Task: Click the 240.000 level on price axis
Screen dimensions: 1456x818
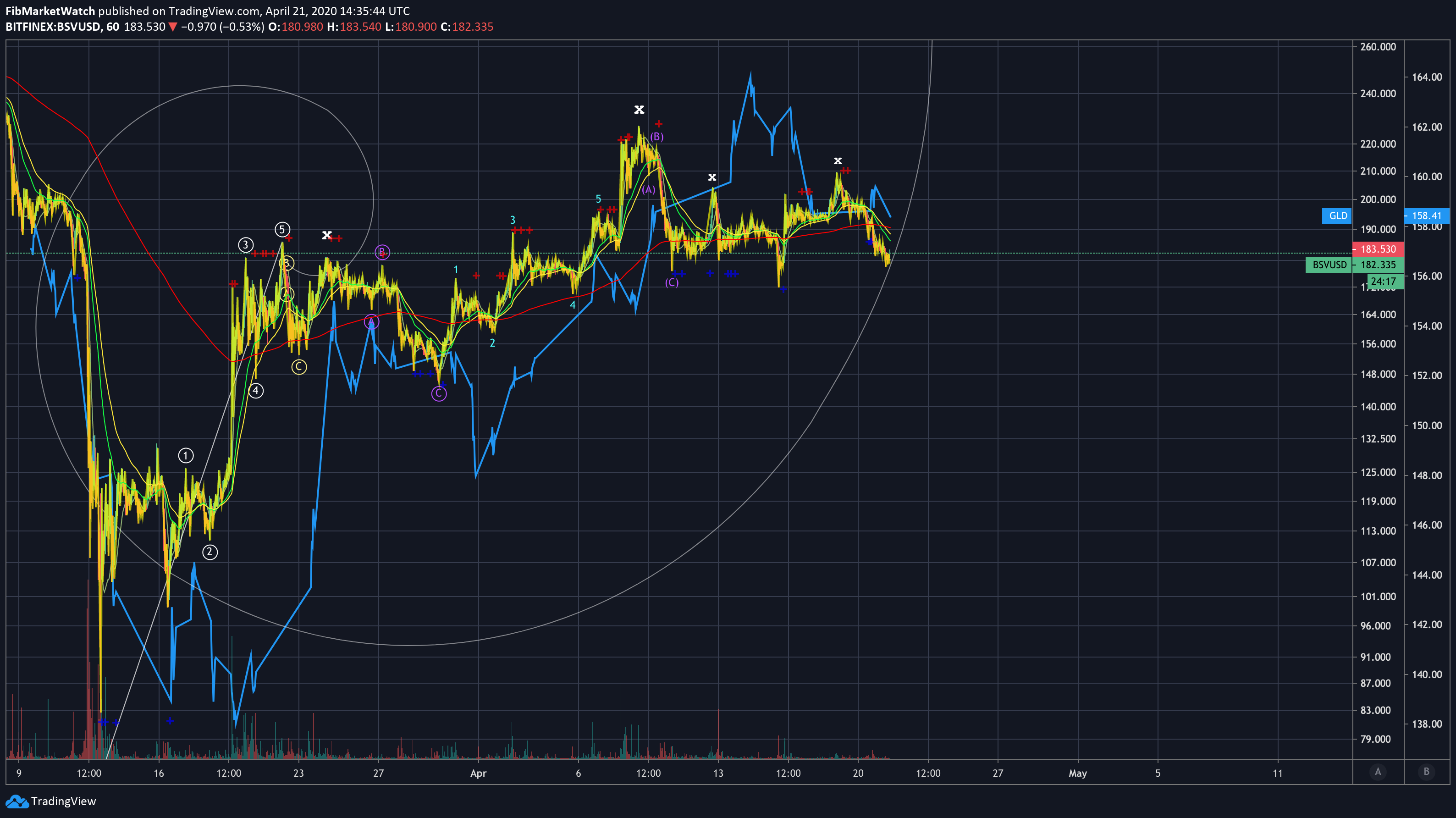Action: click(1378, 93)
